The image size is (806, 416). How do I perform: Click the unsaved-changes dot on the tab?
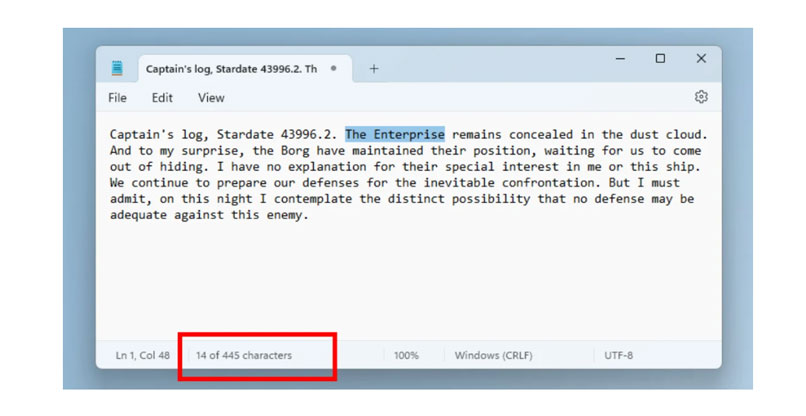(x=334, y=69)
